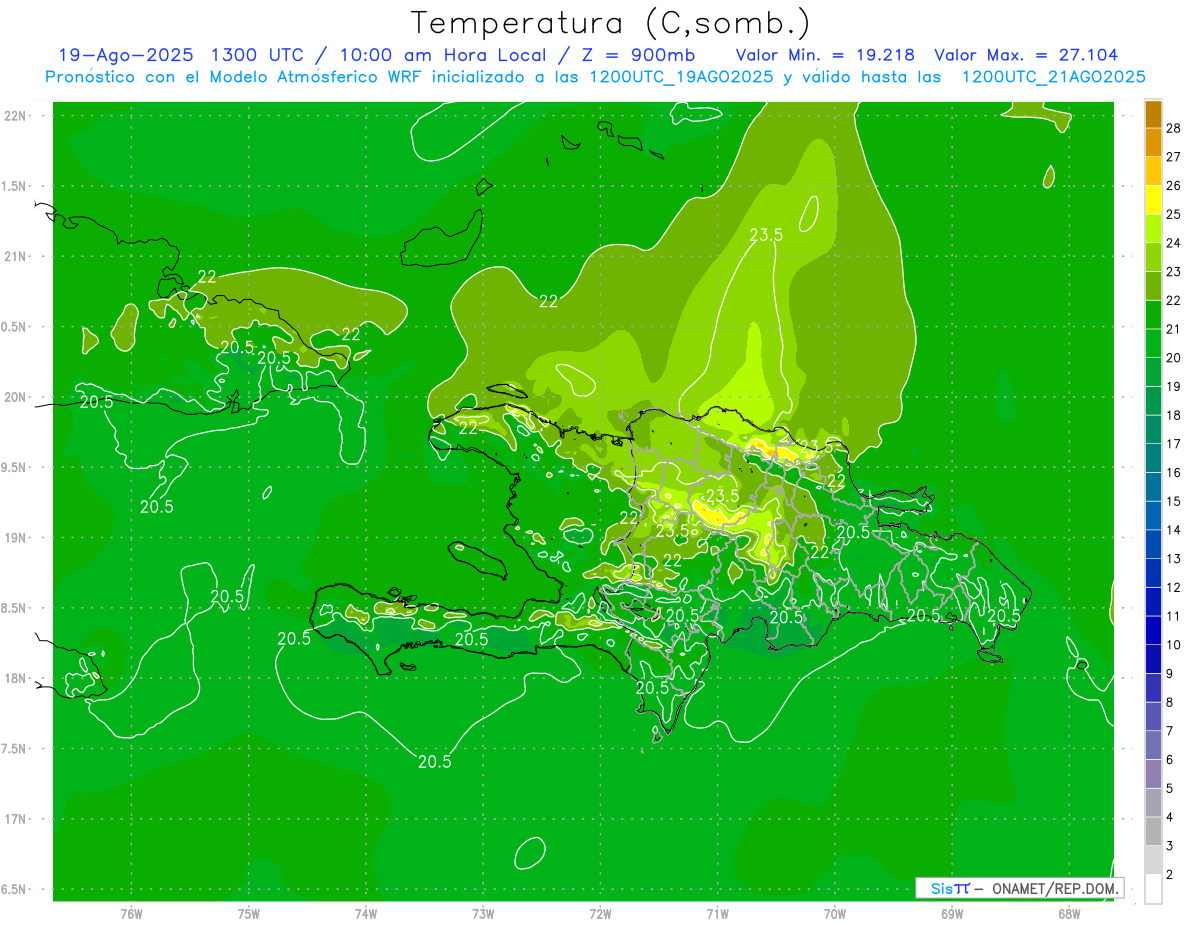
Task: Click the legend value '10'
Action: coord(1174,645)
